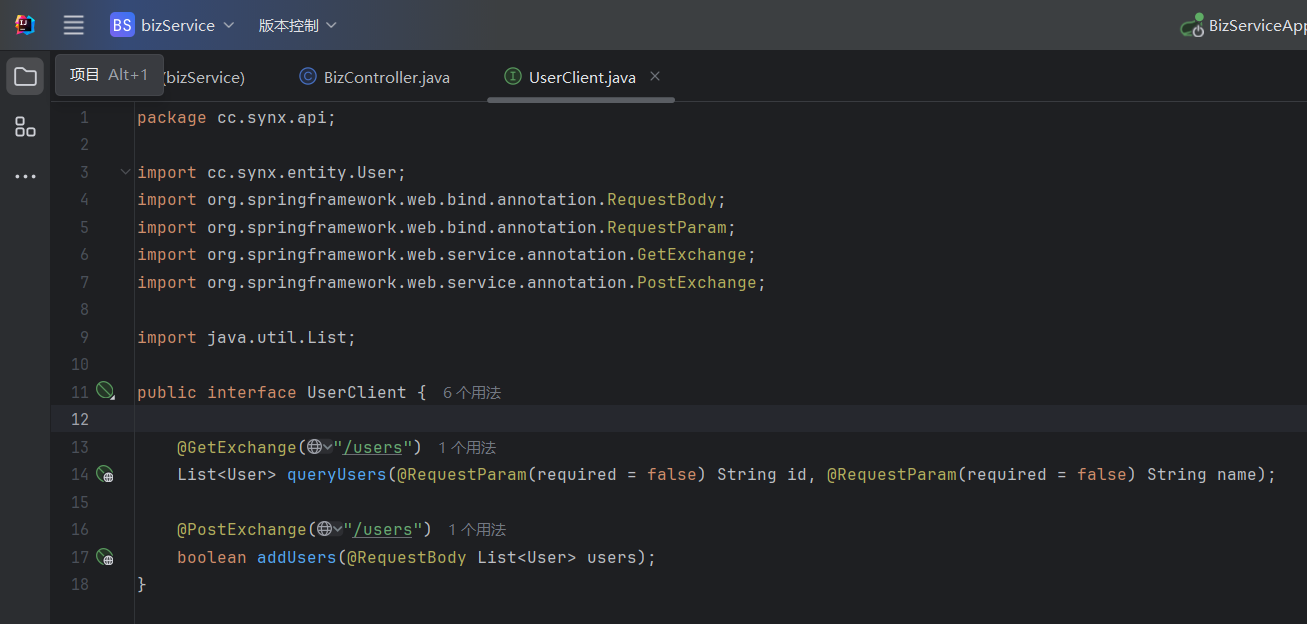Viewport: 1307px width, 624px height.
Task: Click the IntelliJ IDEA logo icon
Action: (x=25, y=25)
